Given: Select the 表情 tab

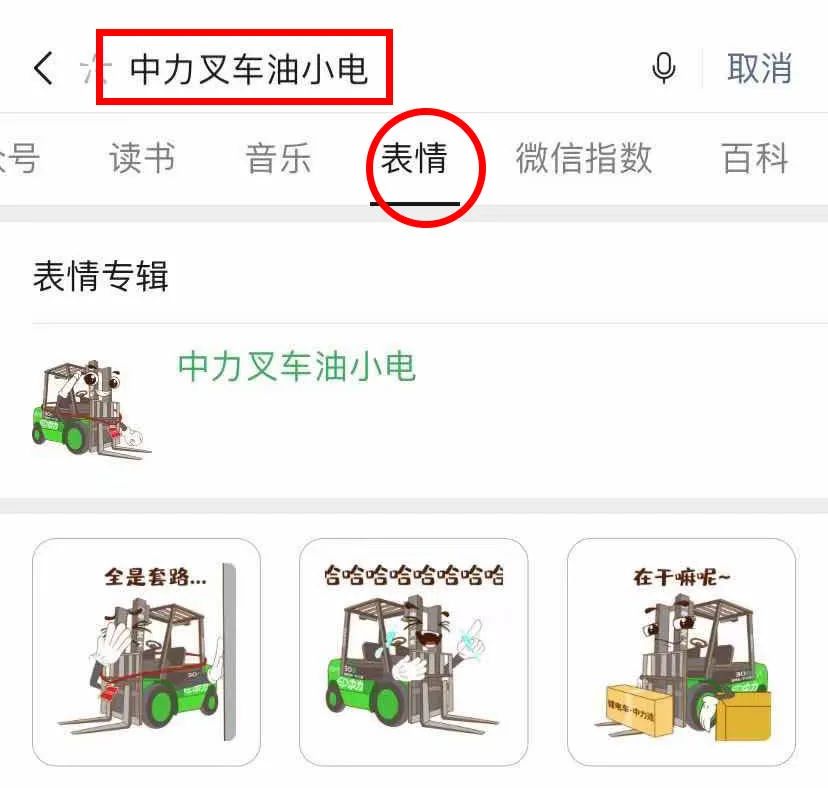Looking at the screenshot, I should click(x=415, y=157).
